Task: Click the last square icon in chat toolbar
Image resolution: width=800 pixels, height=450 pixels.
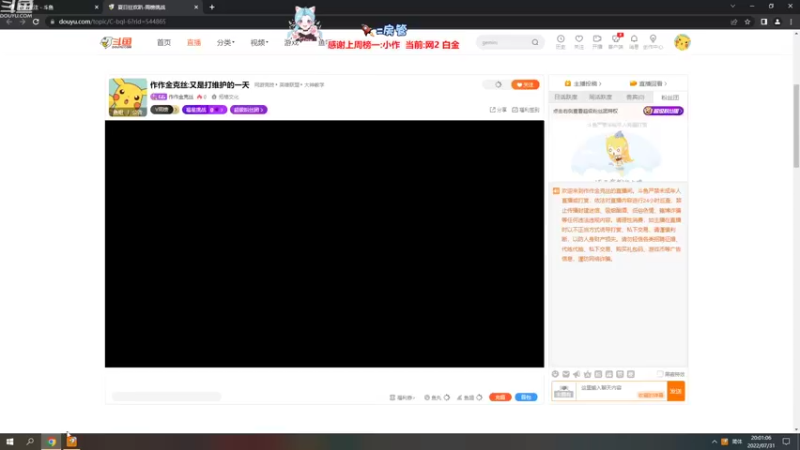Action: point(631,374)
